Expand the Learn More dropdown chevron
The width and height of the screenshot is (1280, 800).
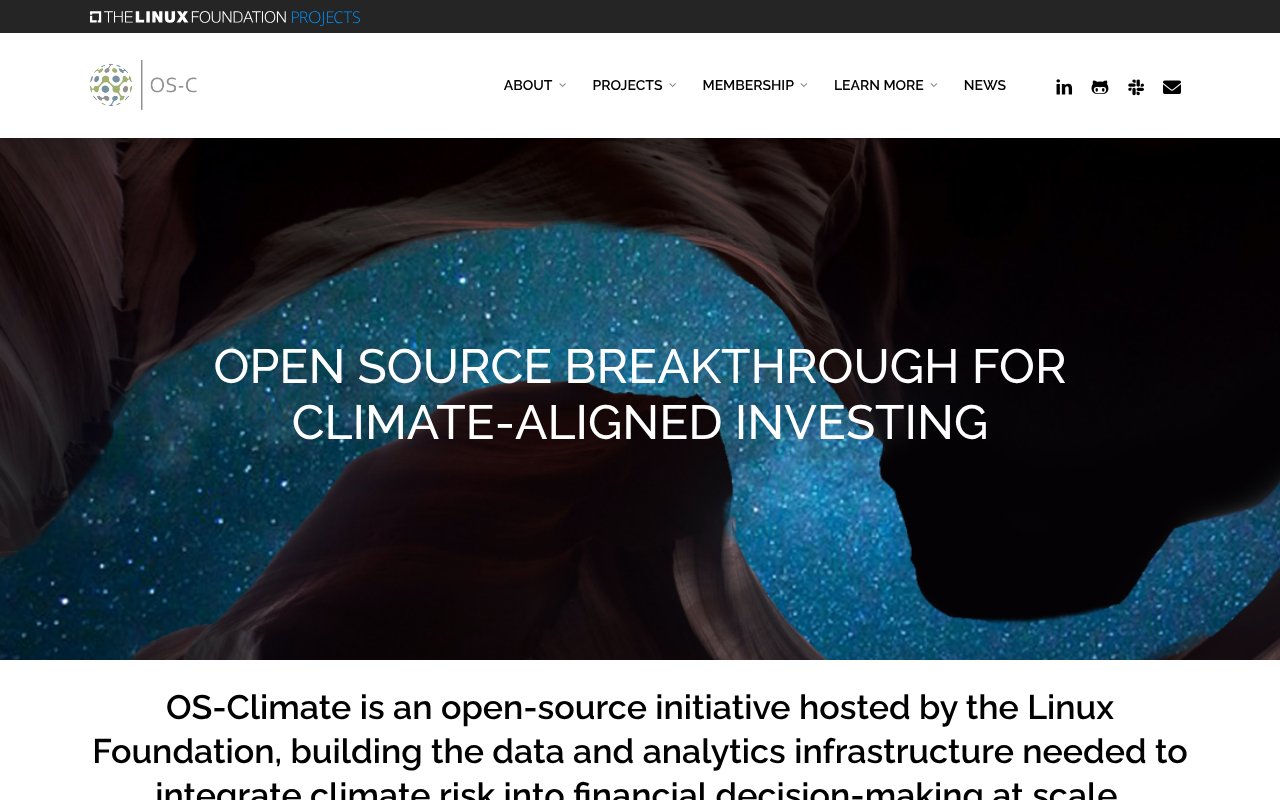(x=934, y=86)
